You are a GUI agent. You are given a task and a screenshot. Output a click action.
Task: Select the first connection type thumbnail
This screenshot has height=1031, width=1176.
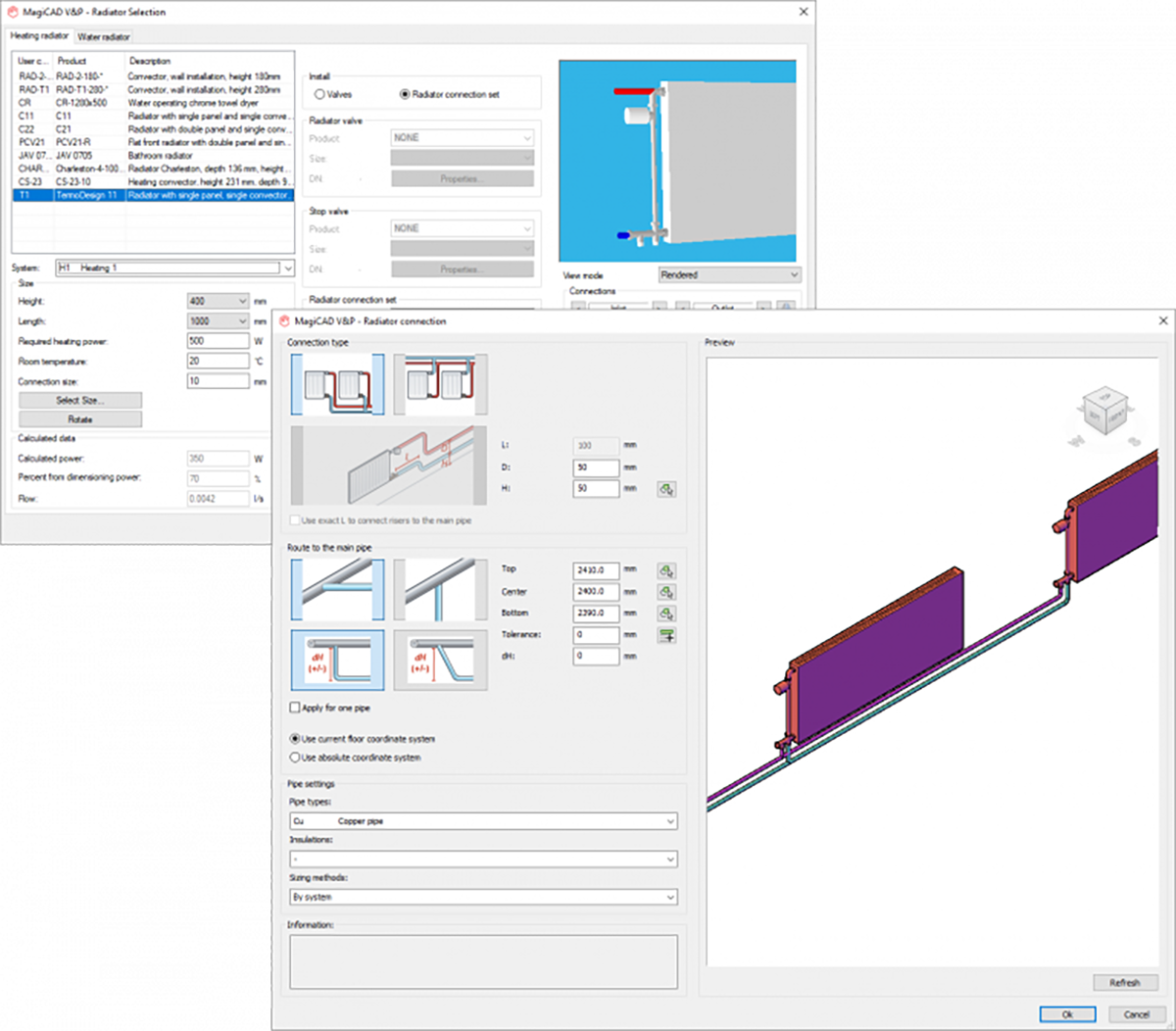pyautogui.click(x=338, y=384)
